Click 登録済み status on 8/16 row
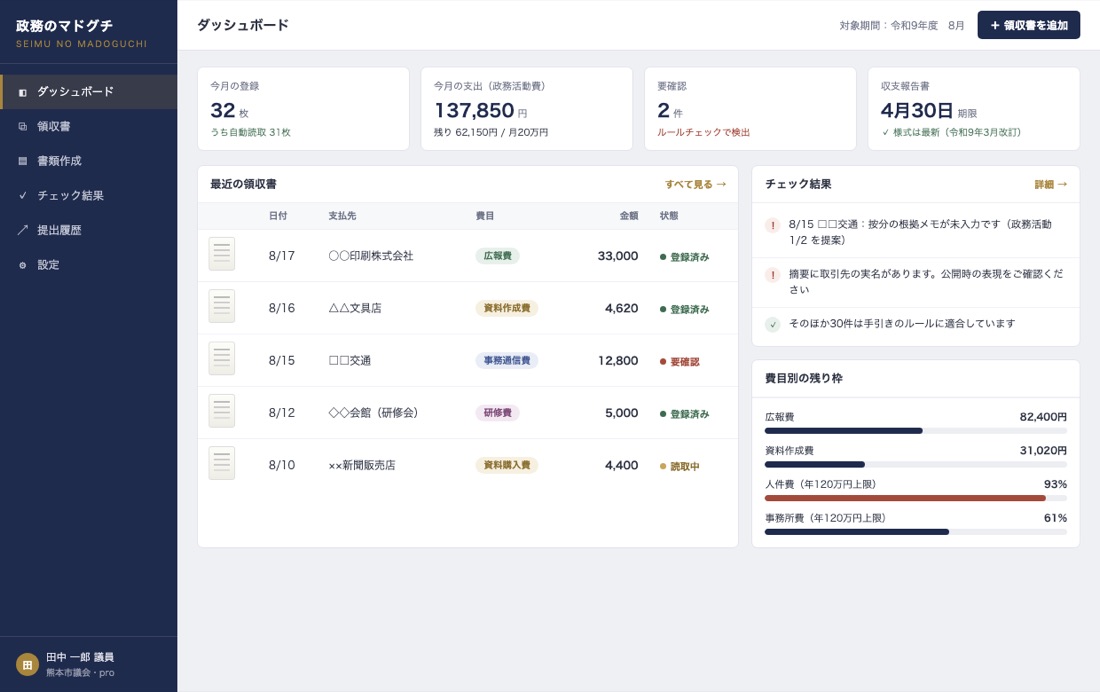This screenshot has width=1100, height=692. tap(684, 309)
